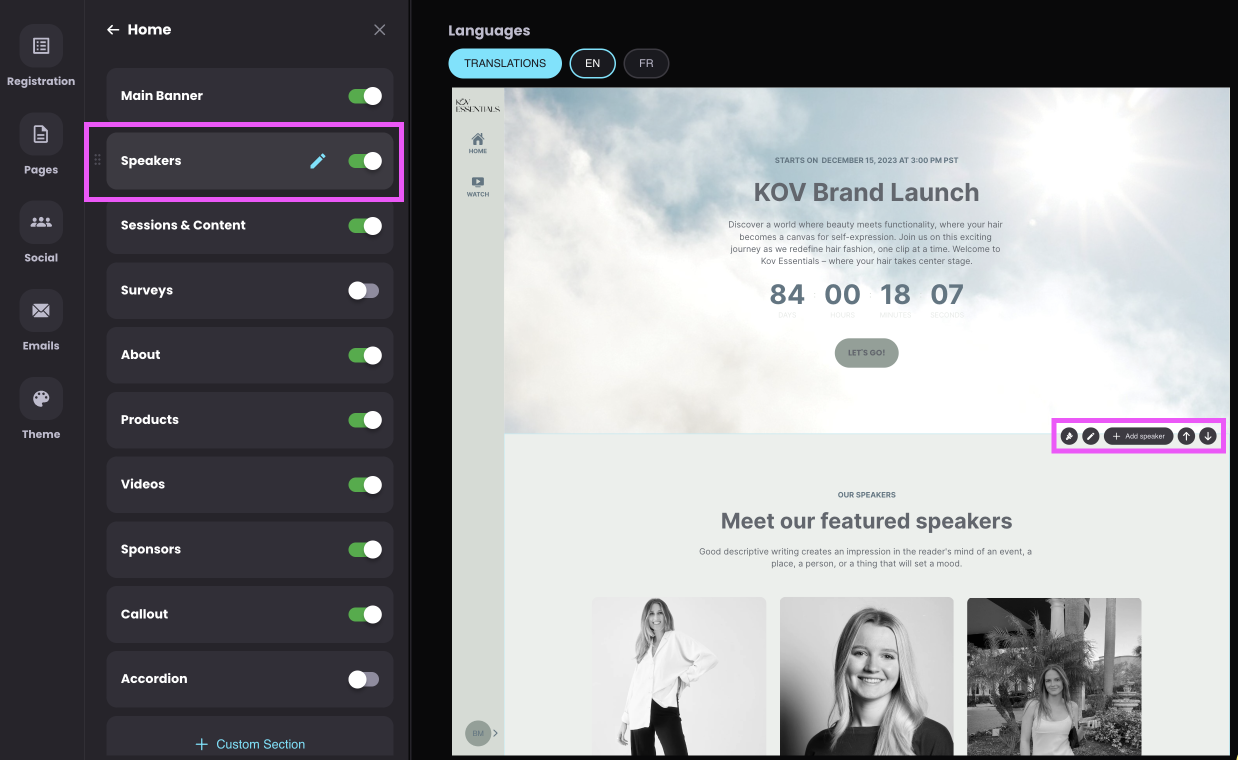Screen dimensions: 1238x760
Task: Edit the Speakers section with pencil icon
Action: click(318, 161)
